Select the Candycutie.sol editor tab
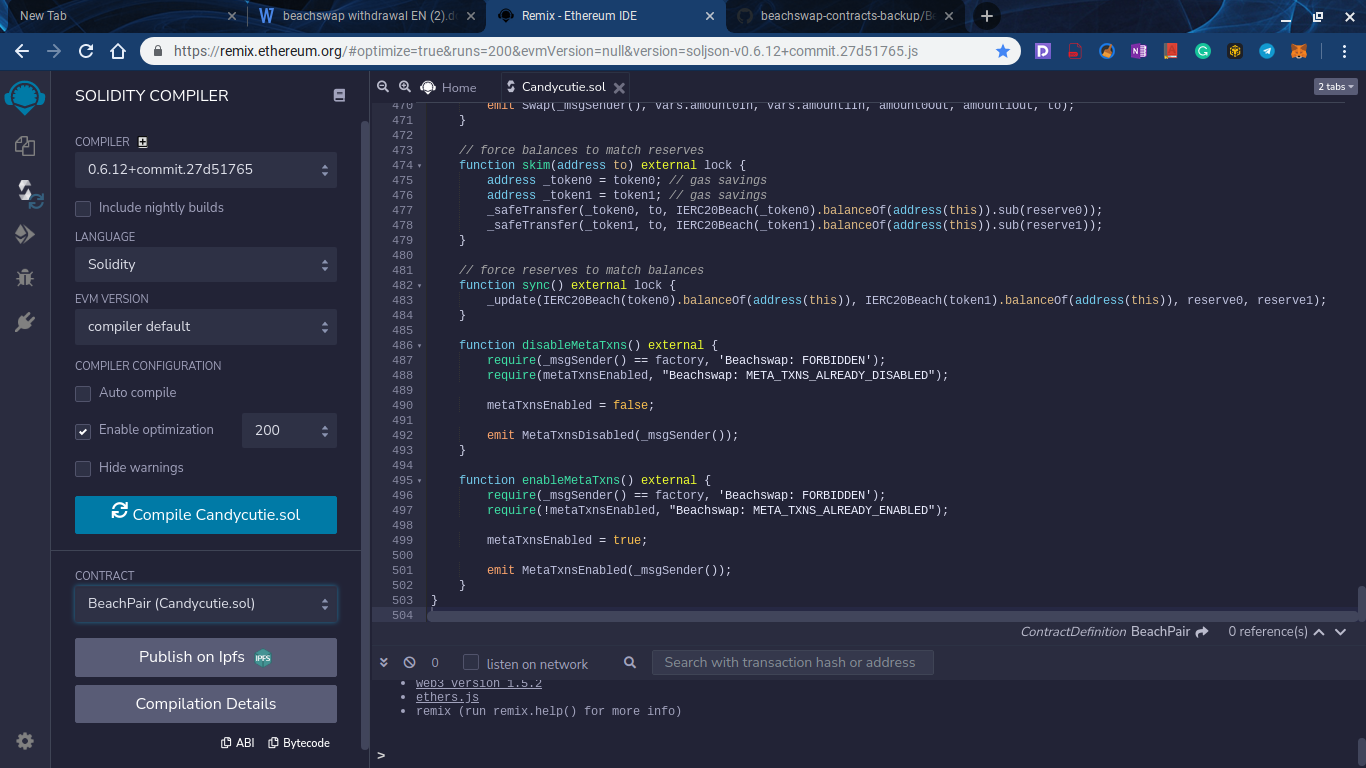Viewport: 1366px width, 768px height. 563,88
